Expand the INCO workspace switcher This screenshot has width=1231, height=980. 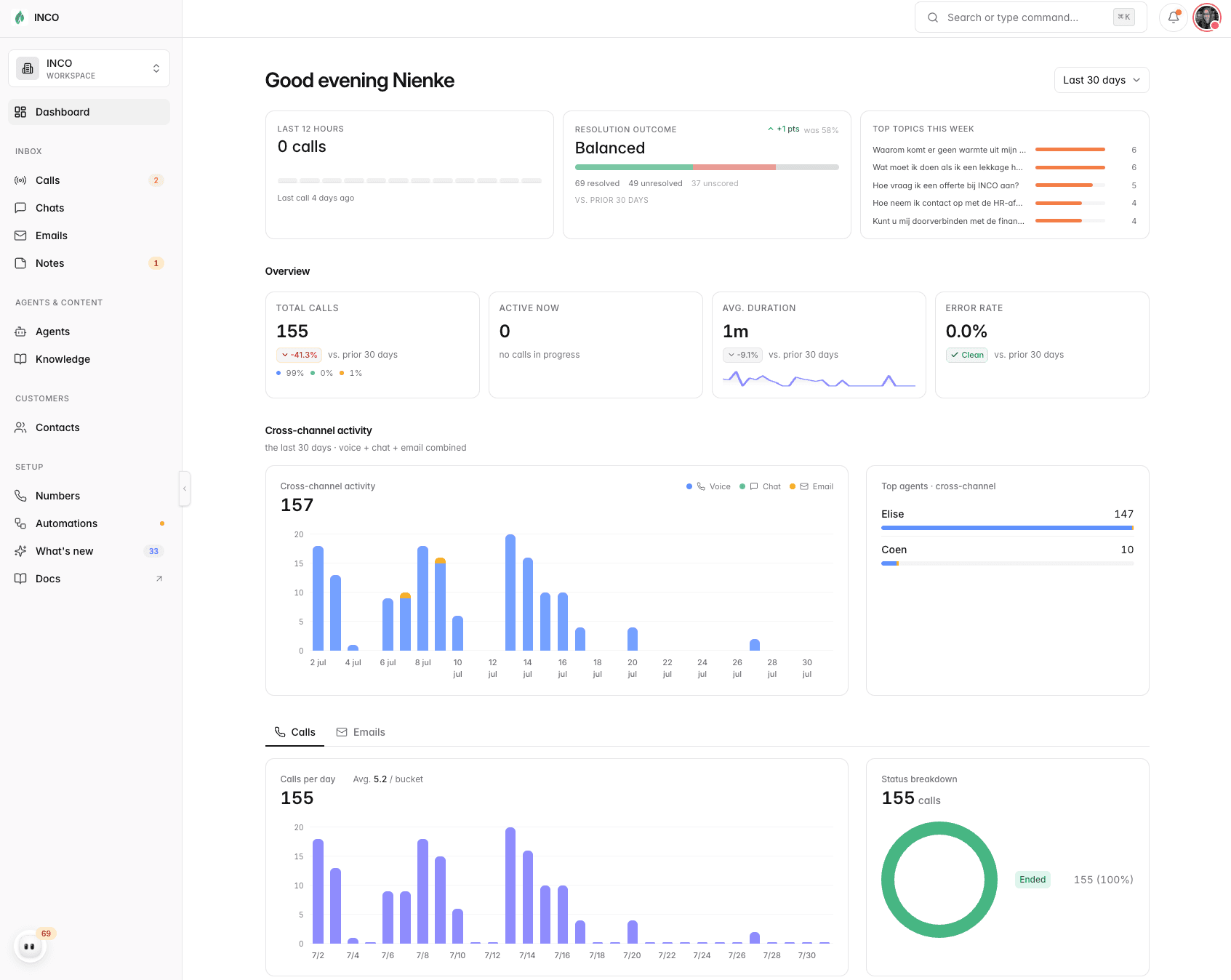89,68
